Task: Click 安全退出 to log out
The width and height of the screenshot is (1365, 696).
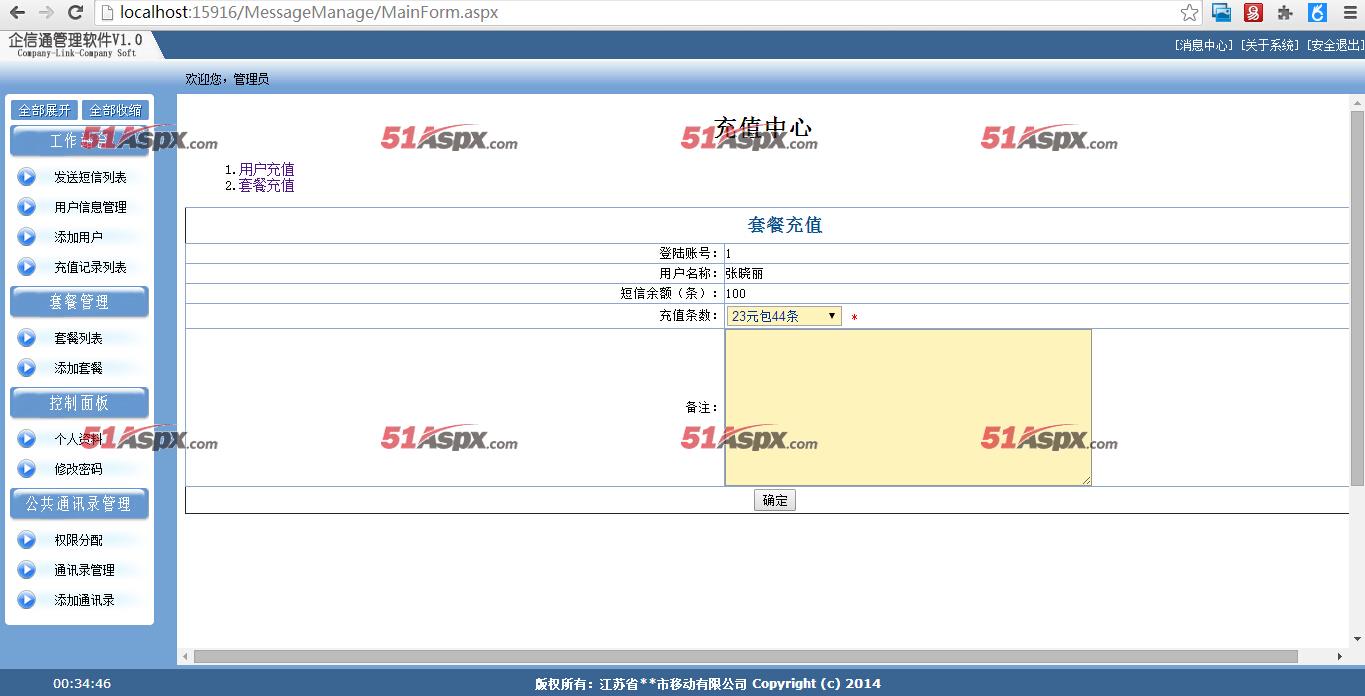Action: 1335,45
